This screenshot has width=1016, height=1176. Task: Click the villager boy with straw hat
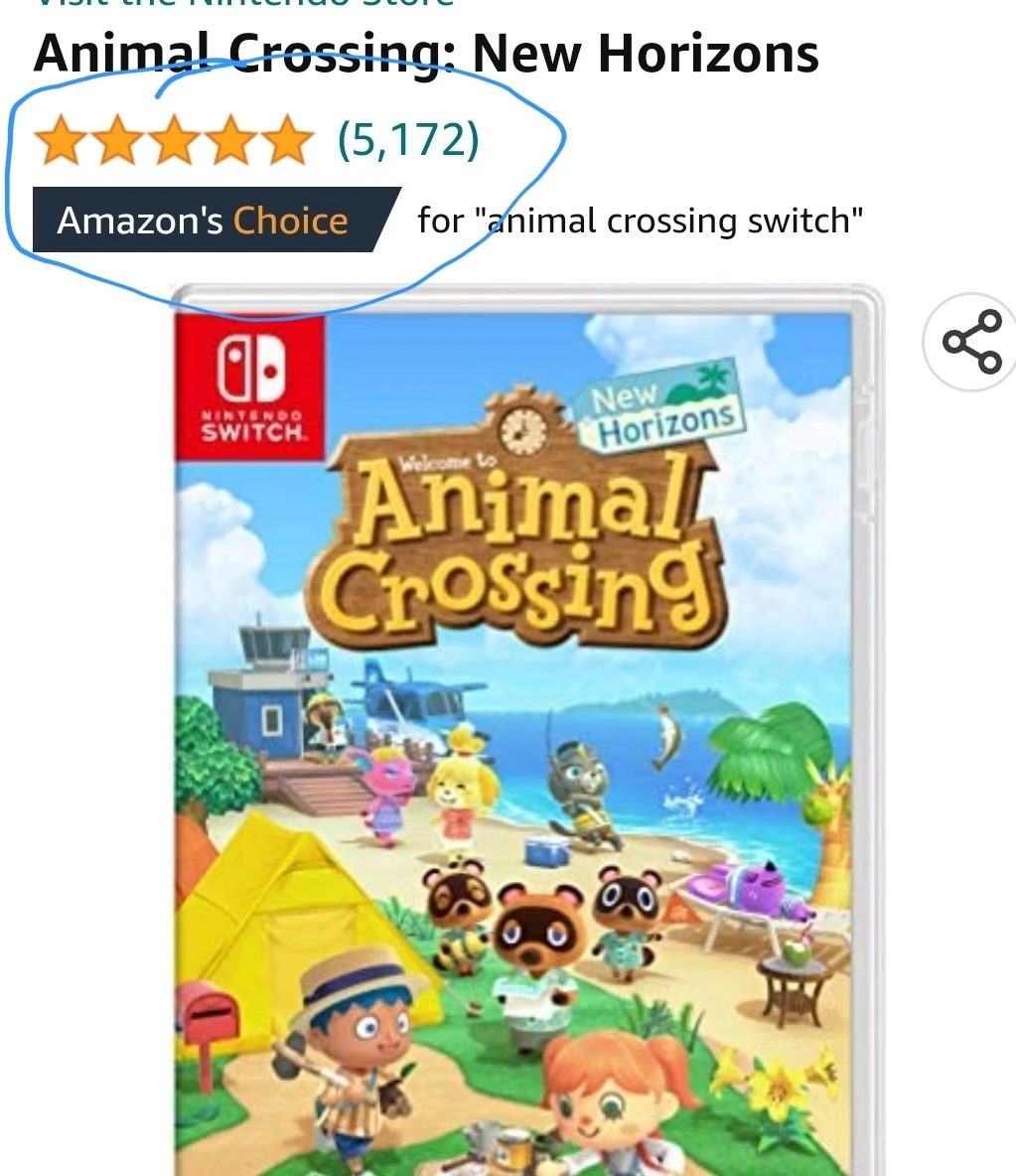pyautogui.click(x=354, y=1059)
